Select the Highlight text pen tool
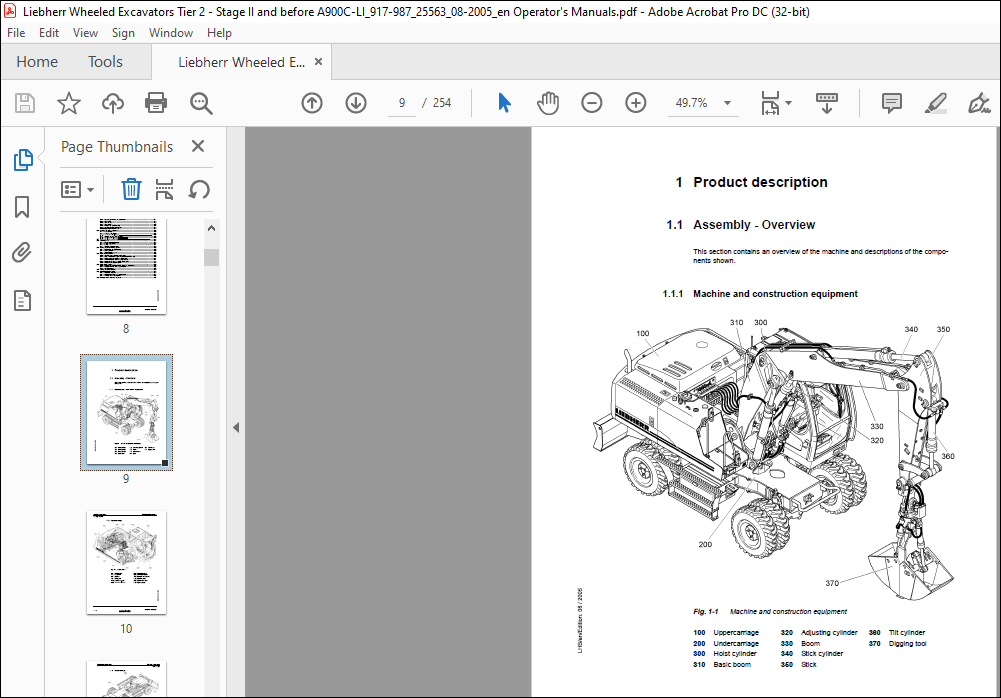 [935, 103]
